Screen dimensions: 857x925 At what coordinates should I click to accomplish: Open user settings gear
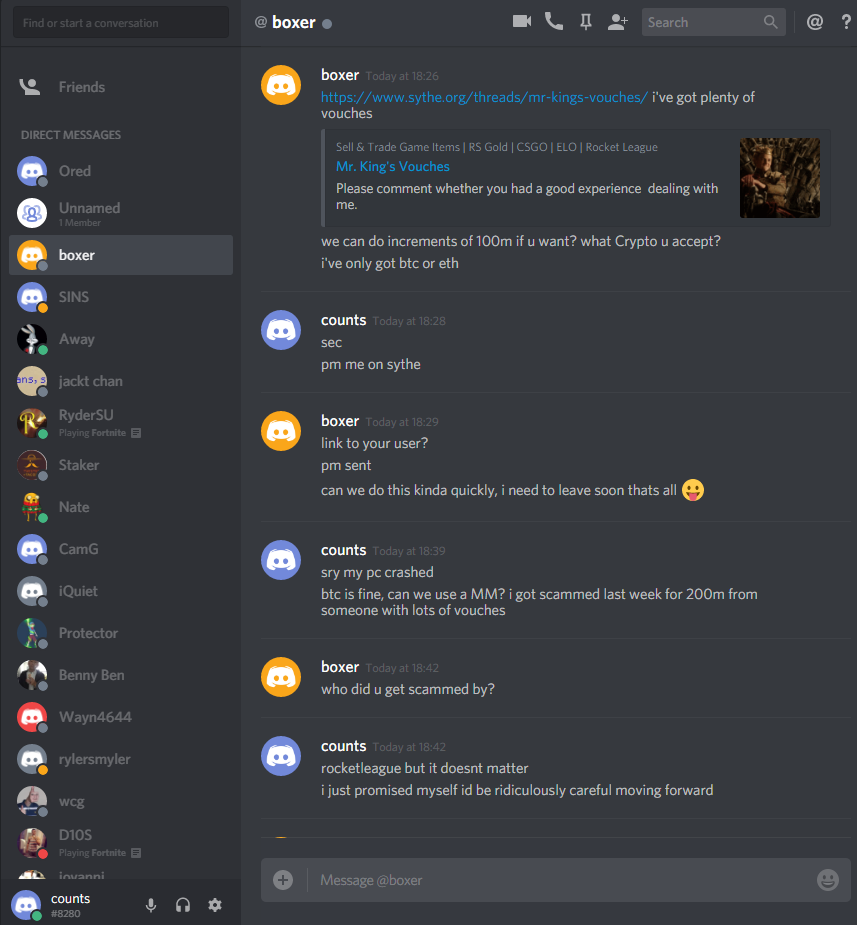215,905
